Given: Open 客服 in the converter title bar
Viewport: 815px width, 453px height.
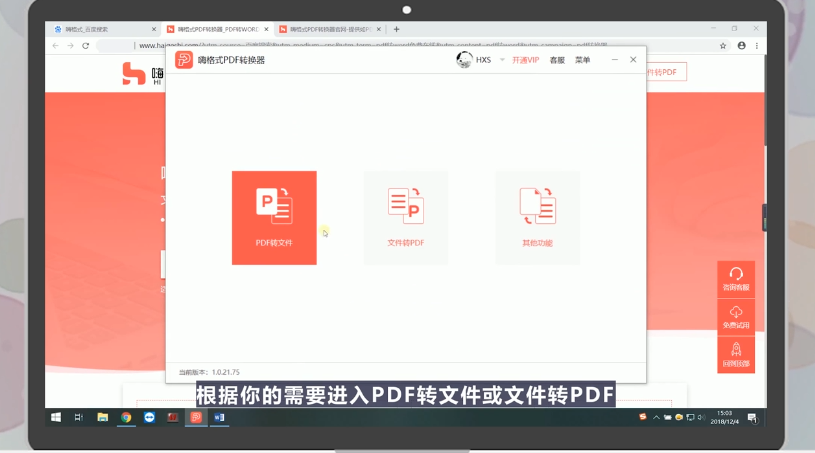Looking at the screenshot, I should pos(557,60).
